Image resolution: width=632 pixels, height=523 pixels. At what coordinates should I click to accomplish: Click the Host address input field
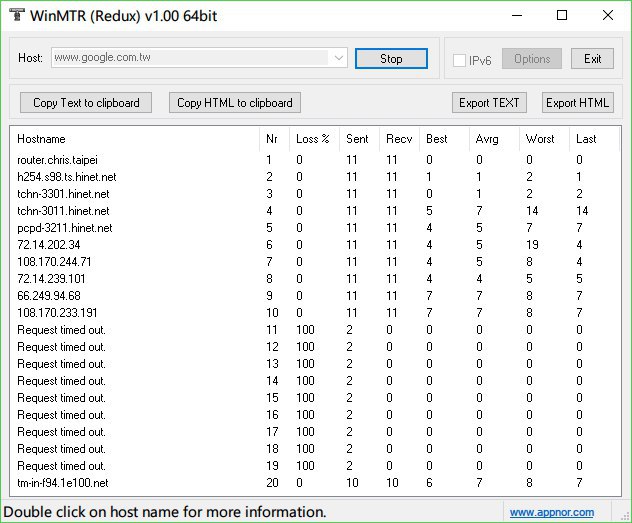pos(190,59)
